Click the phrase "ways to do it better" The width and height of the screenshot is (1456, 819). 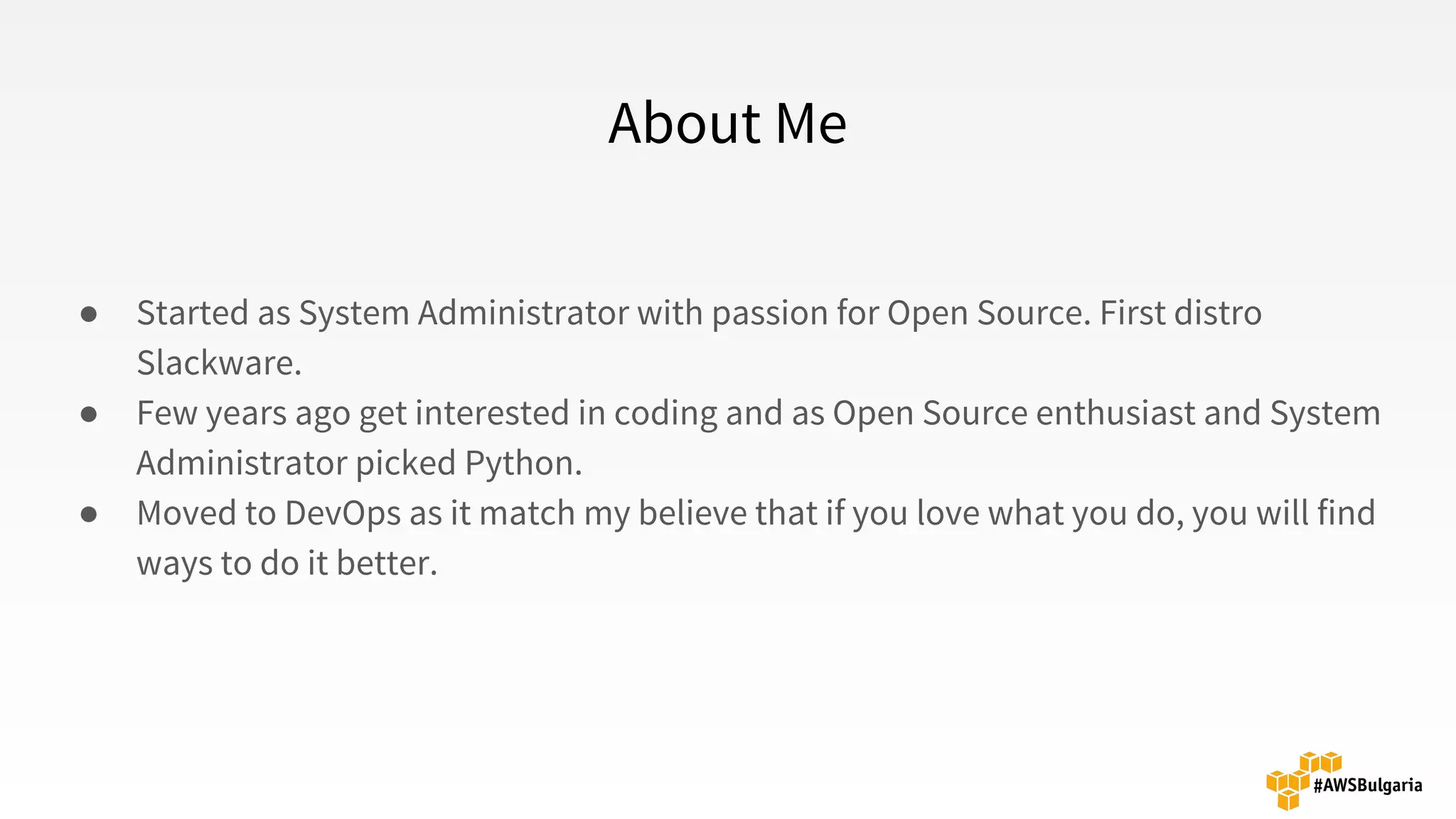286,564
